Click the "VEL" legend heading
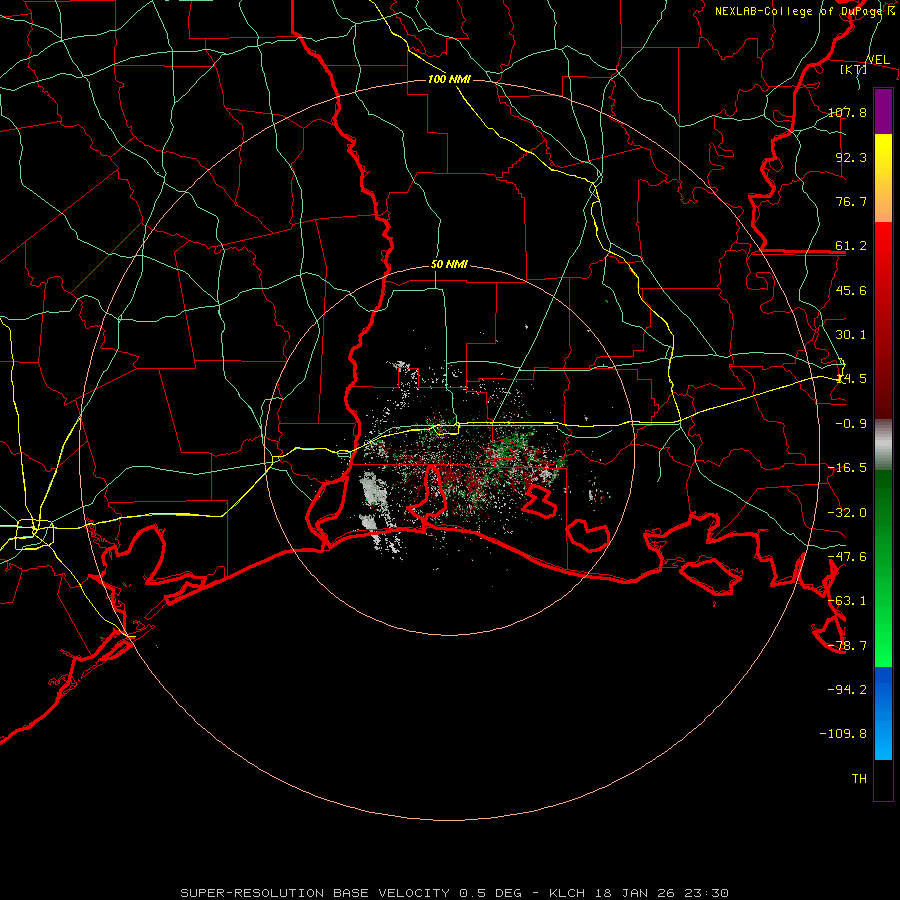The width and height of the screenshot is (900, 900). (x=878, y=60)
